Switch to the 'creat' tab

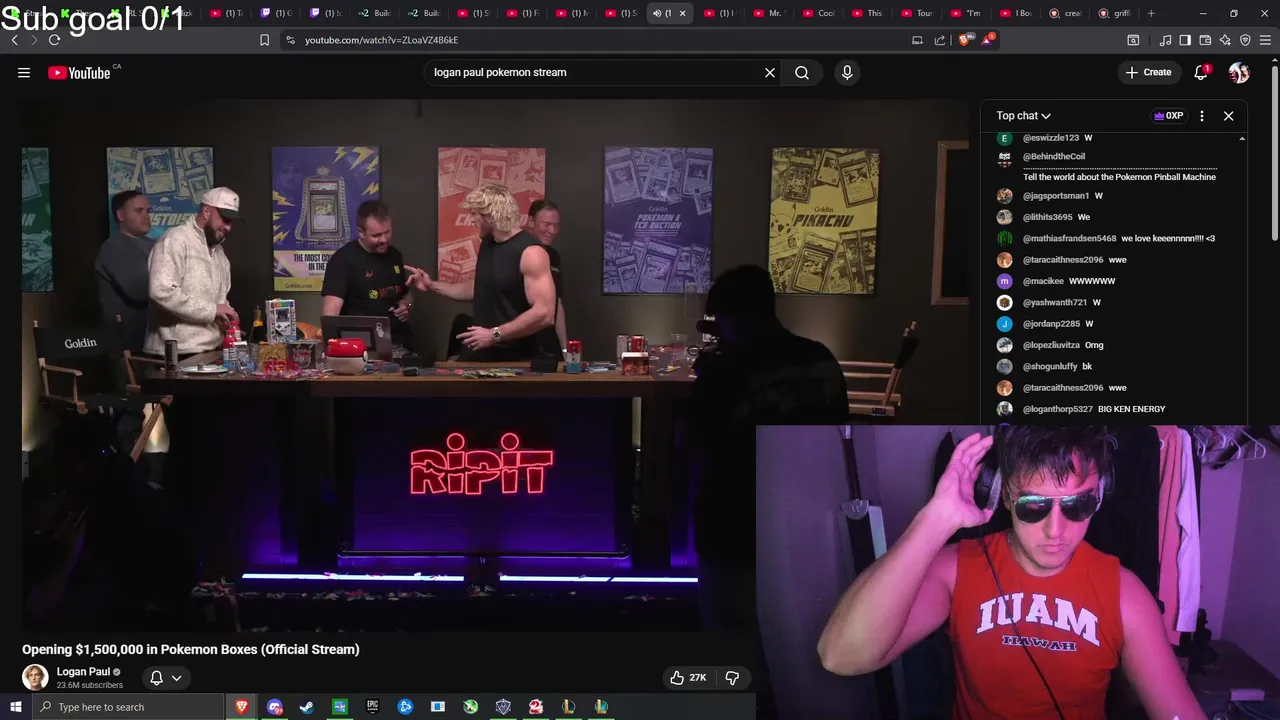click(x=1066, y=13)
